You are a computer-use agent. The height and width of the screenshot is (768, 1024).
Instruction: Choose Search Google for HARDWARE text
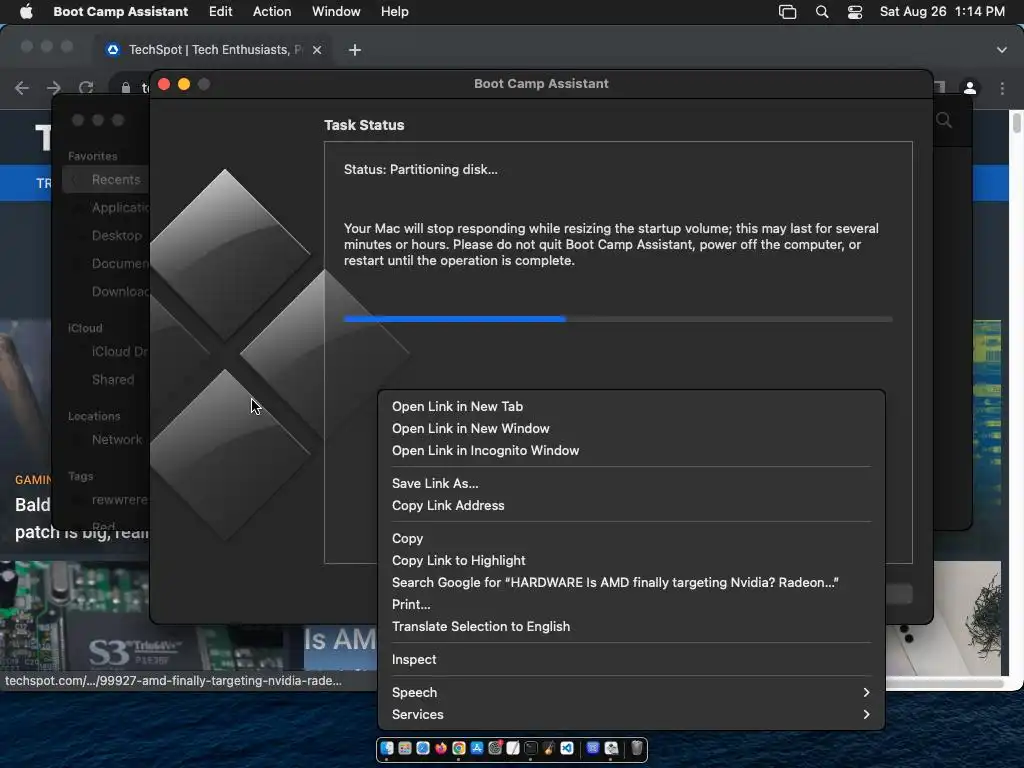(x=631, y=583)
